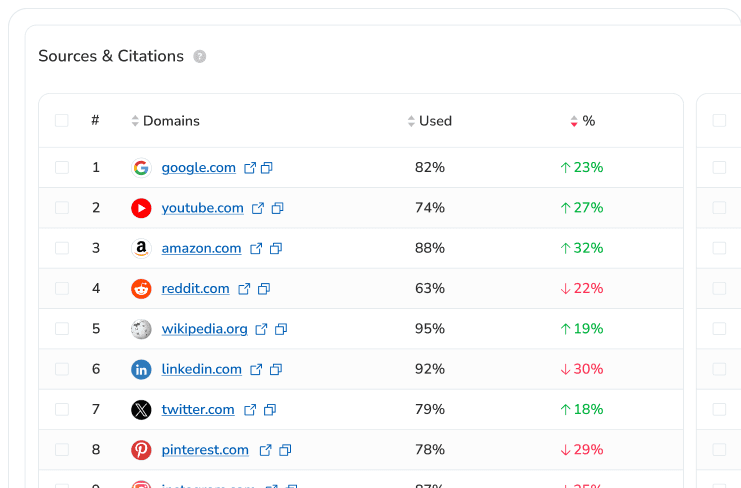Check the google.com row checkbox
The height and width of the screenshot is (488, 741).
[x=62, y=167]
